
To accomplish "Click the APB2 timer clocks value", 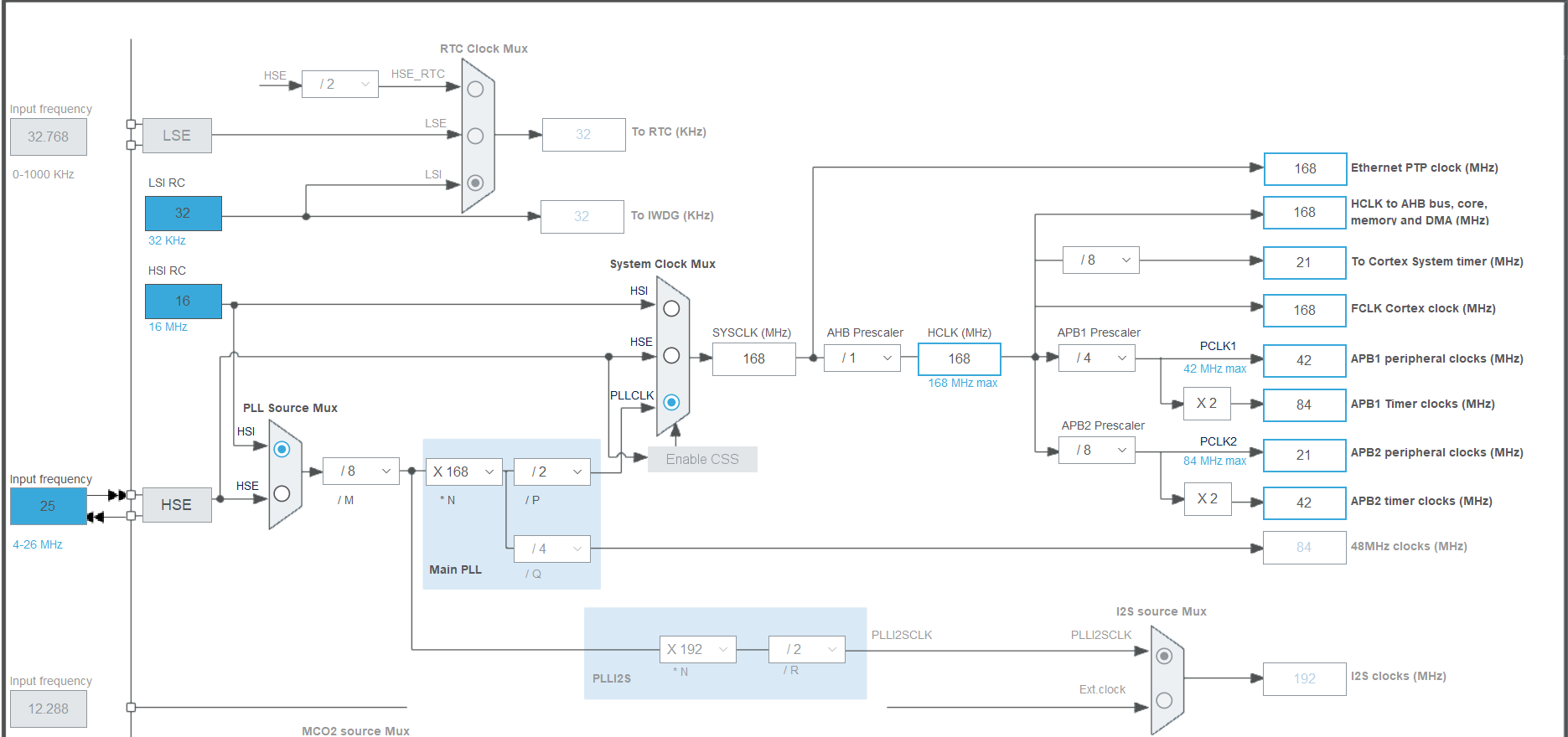I will 1305,503.
